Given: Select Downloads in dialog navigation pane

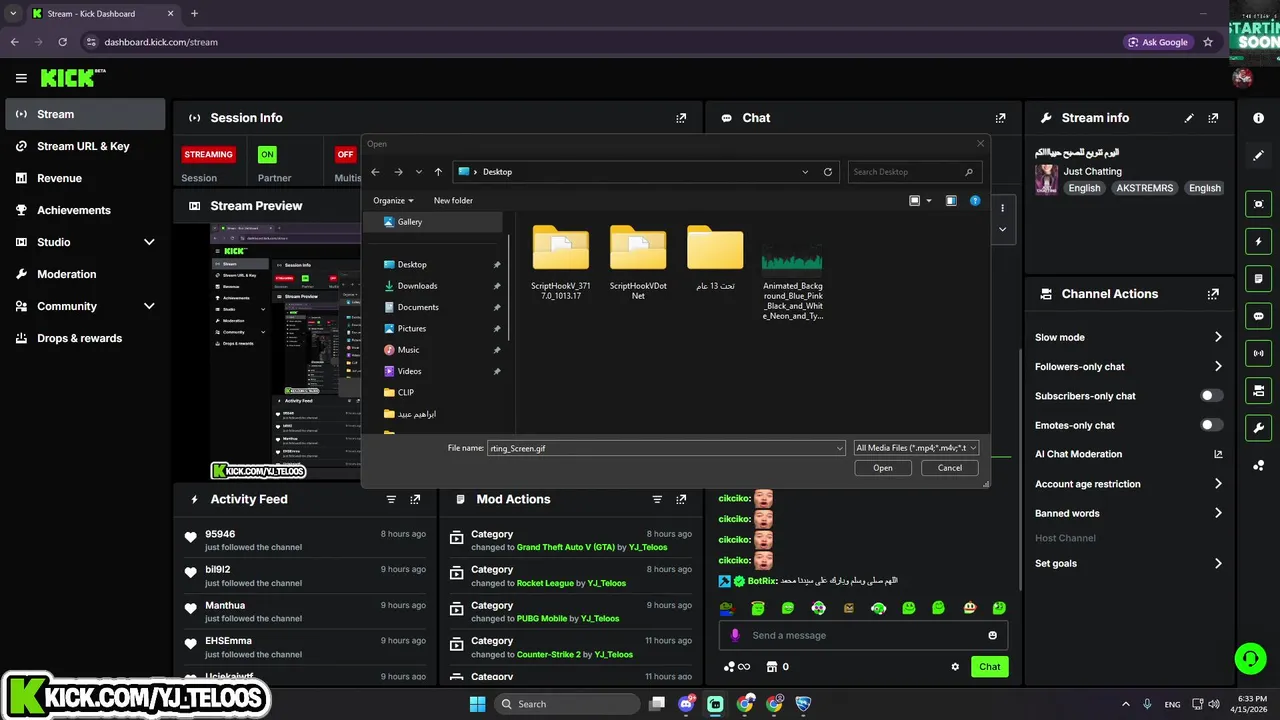Looking at the screenshot, I should (417, 286).
